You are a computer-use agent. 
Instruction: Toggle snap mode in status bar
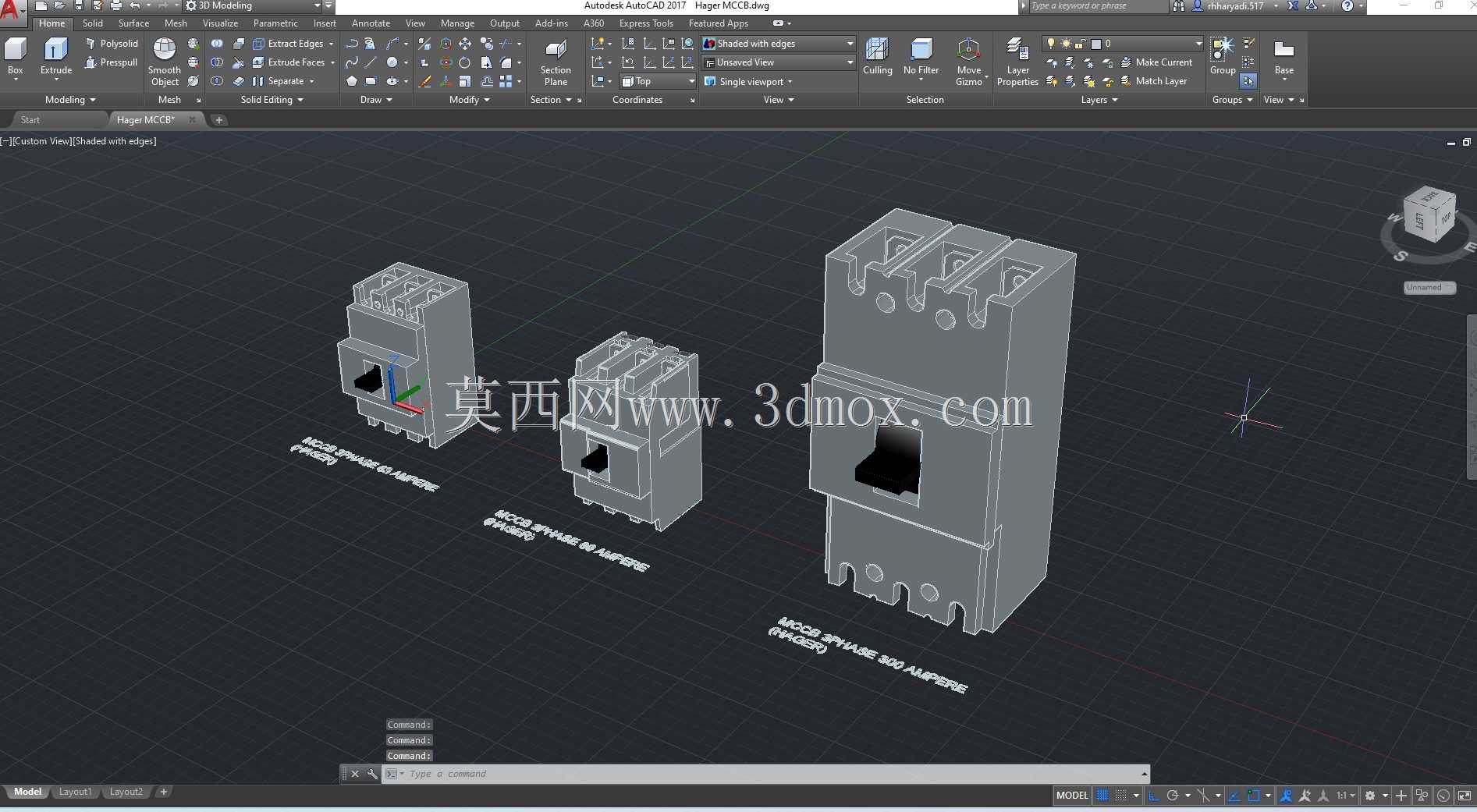1121,796
